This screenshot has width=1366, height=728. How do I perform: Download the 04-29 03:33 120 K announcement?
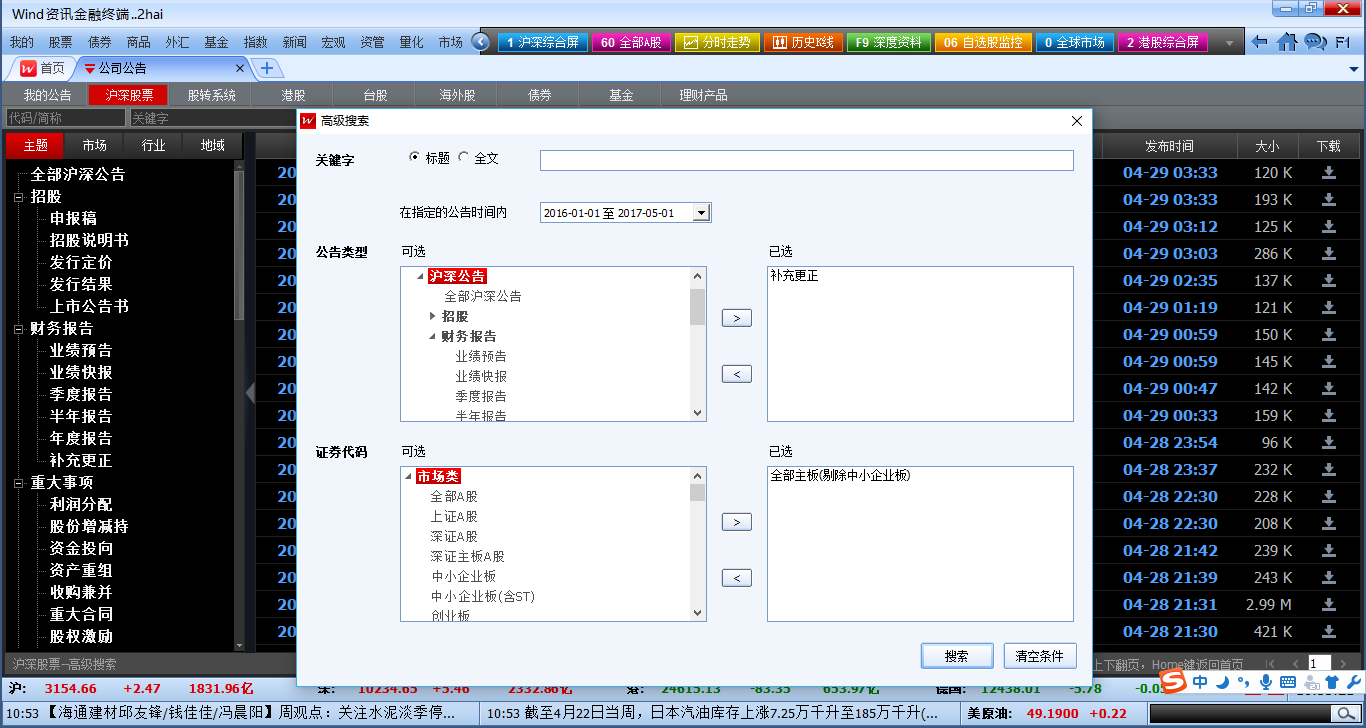pos(1329,172)
